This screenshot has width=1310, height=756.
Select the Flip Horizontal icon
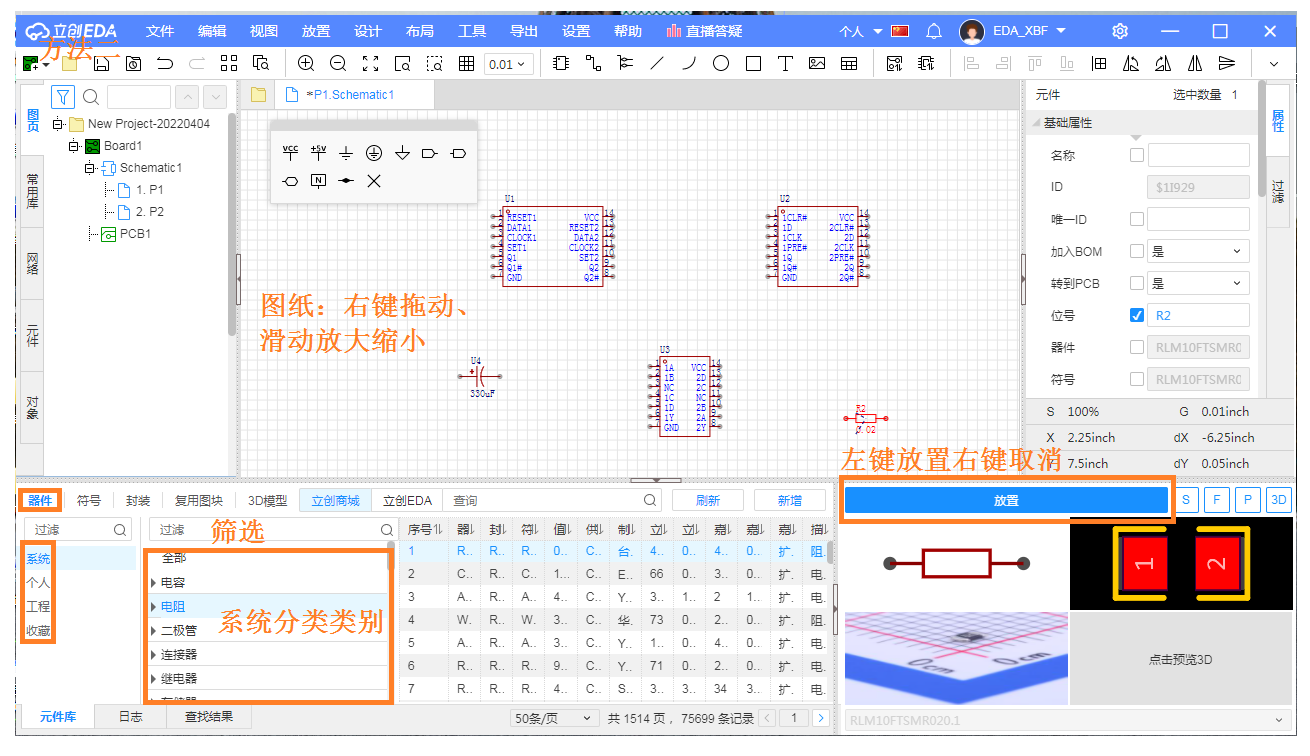[x=1194, y=62]
